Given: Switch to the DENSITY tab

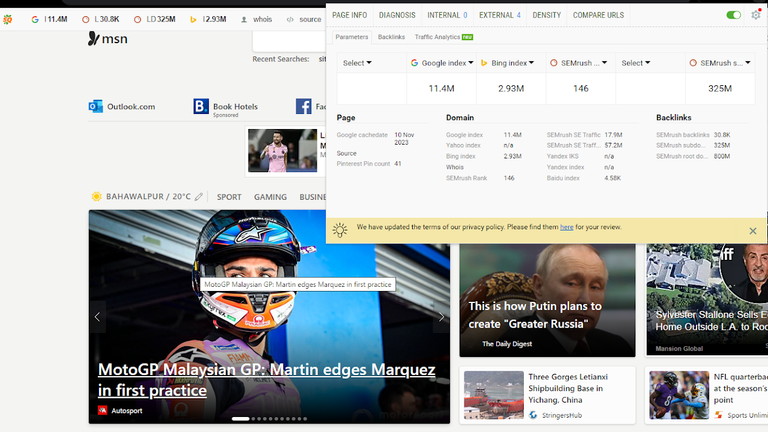Looking at the screenshot, I should click(x=547, y=15).
